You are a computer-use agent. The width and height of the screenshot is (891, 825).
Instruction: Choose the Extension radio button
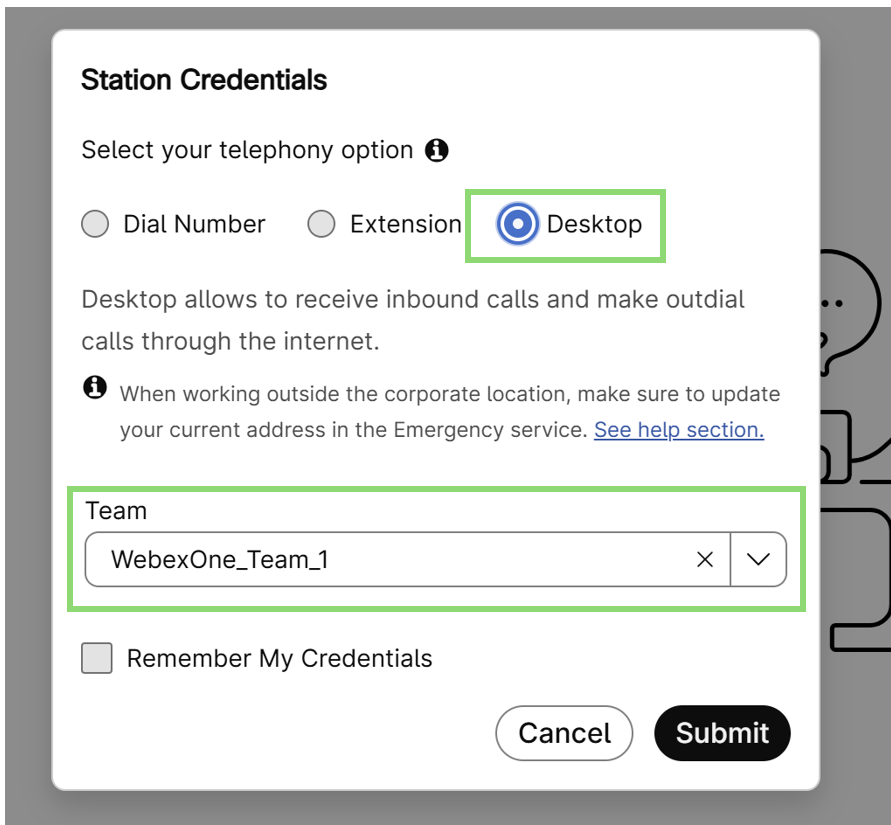321,225
